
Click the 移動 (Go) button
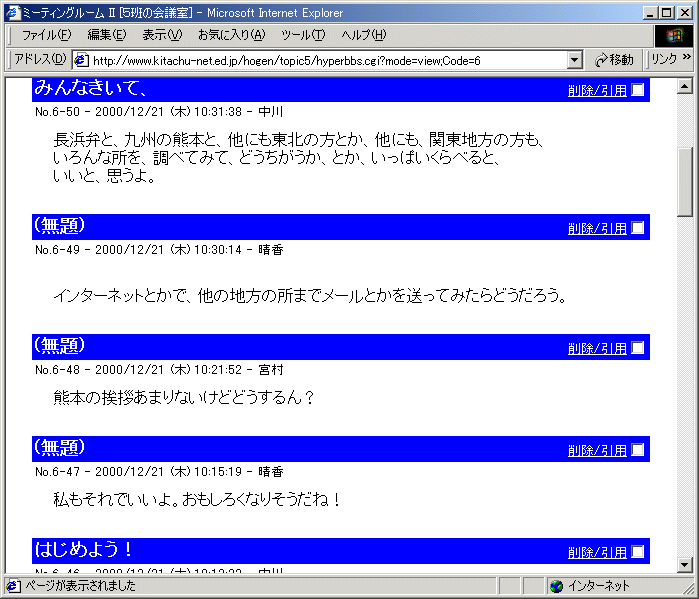614,60
